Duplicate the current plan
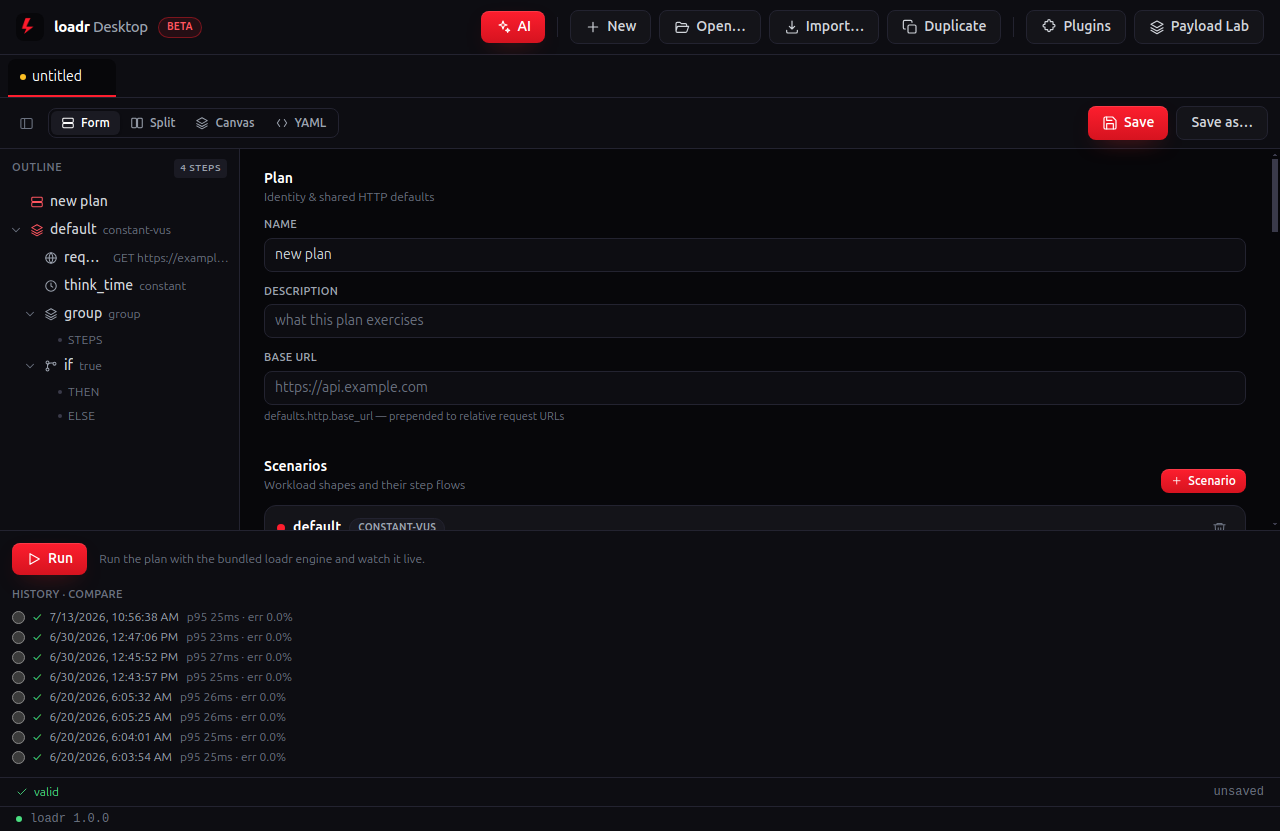1280x831 pixels. point(944,27)
